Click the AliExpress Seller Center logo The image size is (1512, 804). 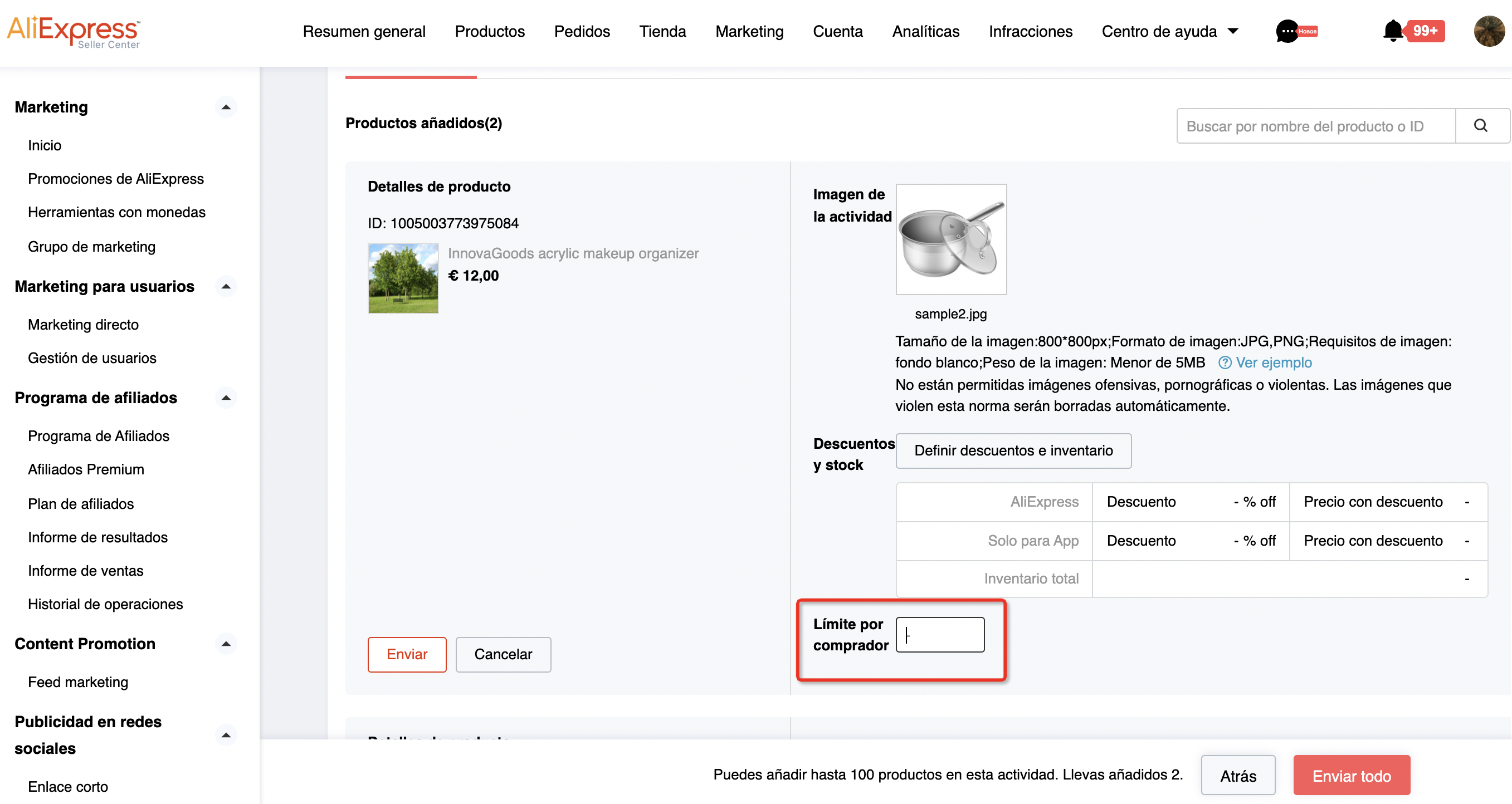pyautogui.click(x=74, y=31)
